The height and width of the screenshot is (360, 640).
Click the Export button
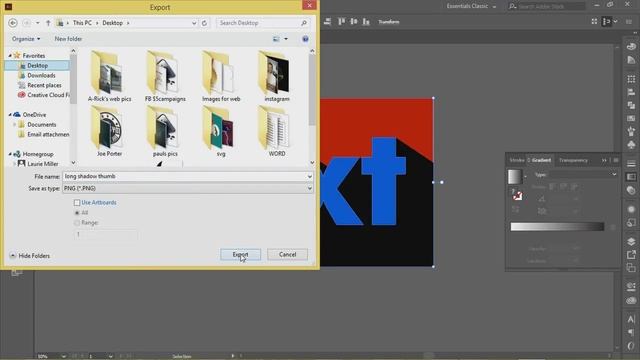click(x=240, y=254)
